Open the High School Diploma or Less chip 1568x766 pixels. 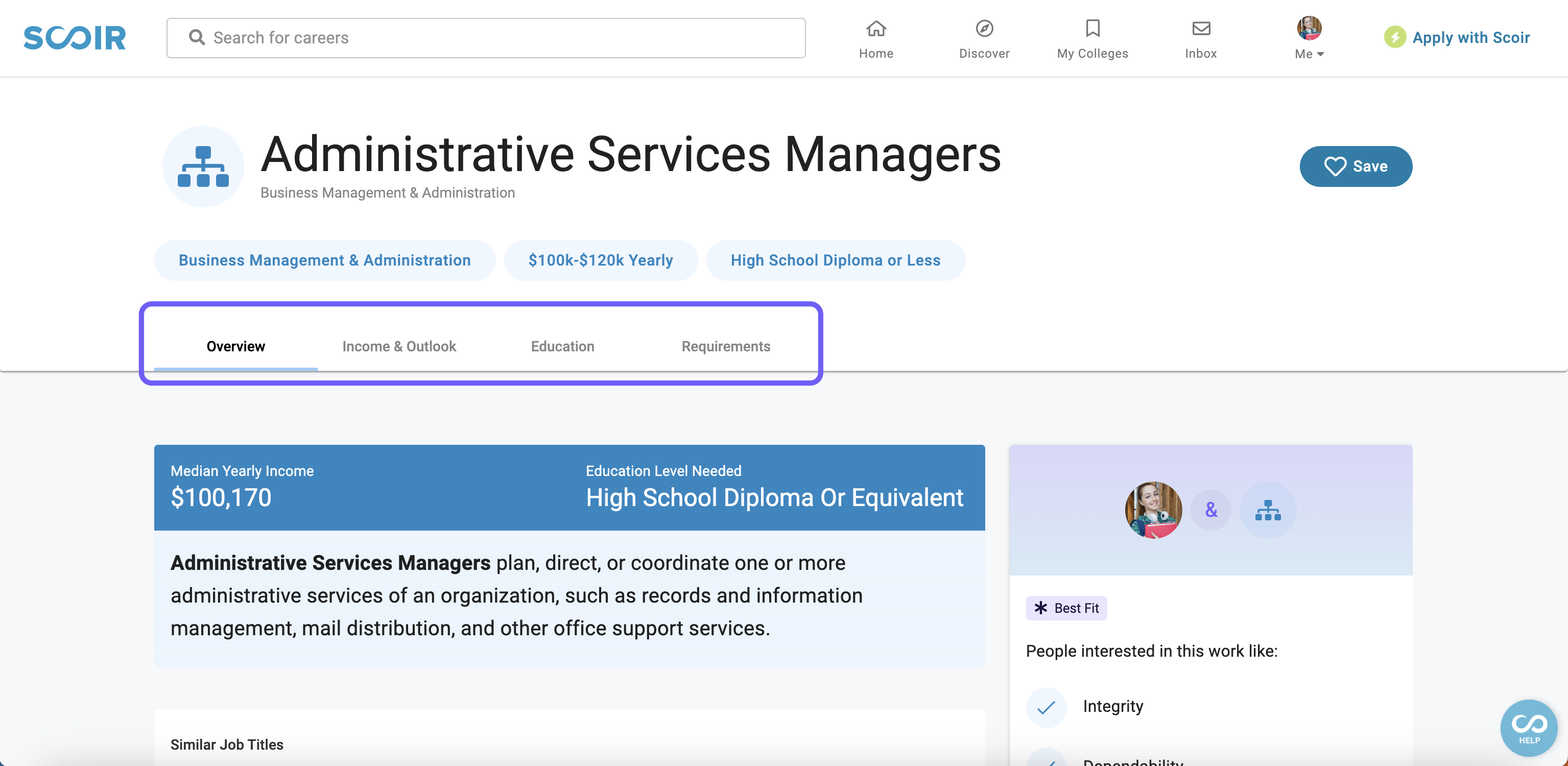tap(835, 260)
